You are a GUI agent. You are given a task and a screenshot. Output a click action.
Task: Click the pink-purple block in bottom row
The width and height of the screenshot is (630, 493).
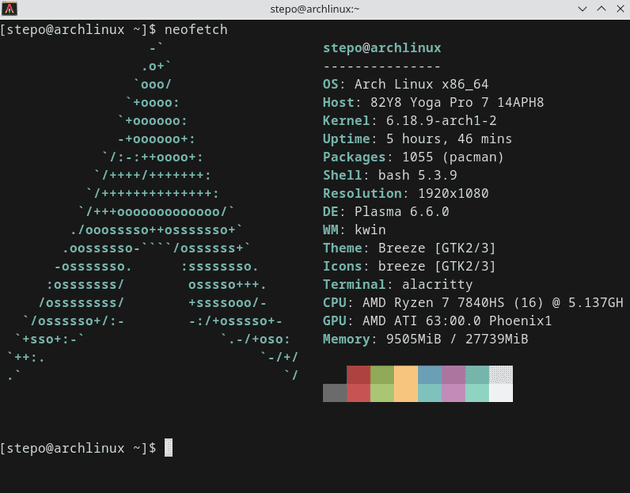(x=453, y=393)
